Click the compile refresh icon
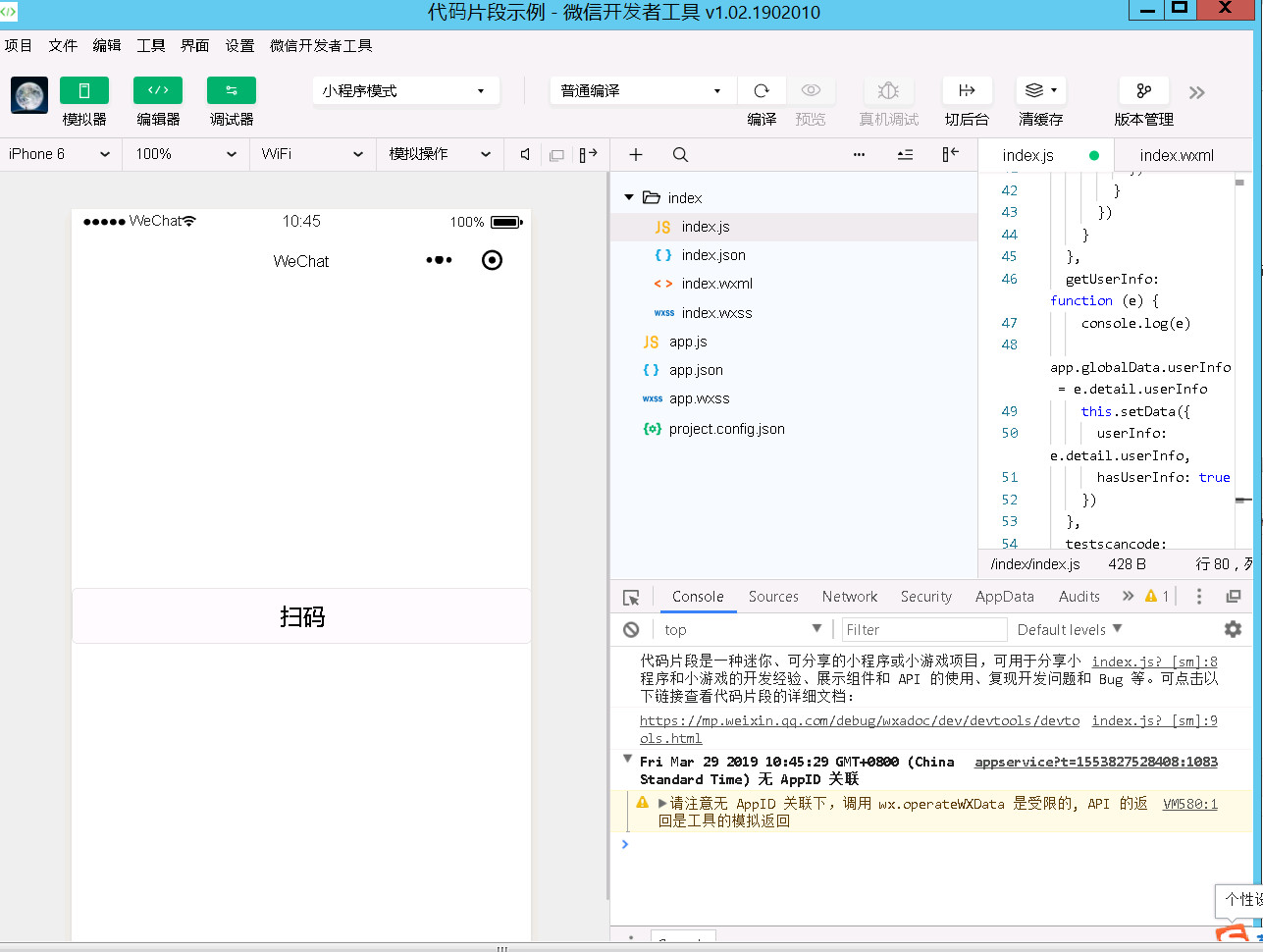 pos(762,90)
